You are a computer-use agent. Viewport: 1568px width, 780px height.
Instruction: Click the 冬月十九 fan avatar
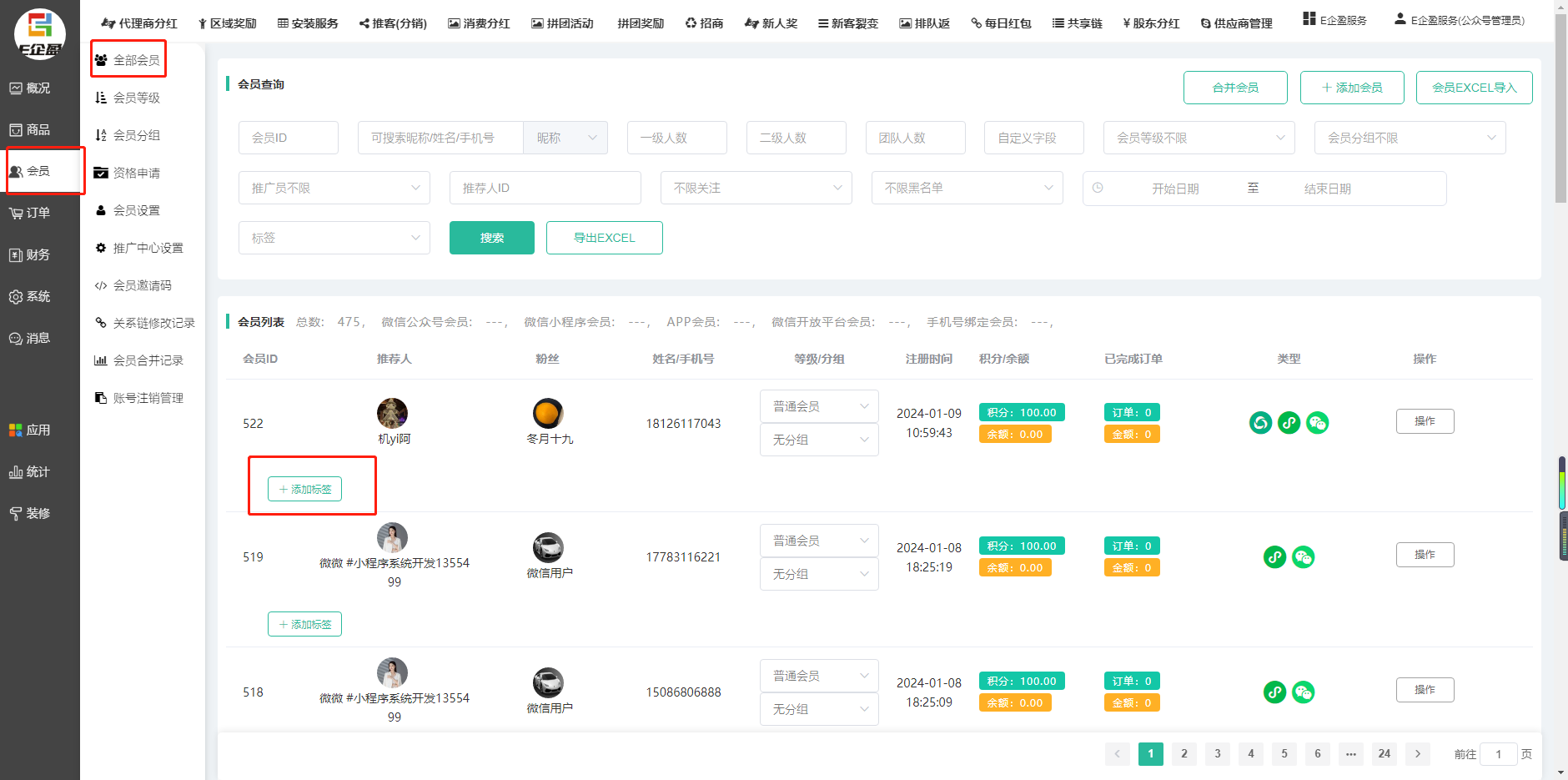[x=548, y=413]
